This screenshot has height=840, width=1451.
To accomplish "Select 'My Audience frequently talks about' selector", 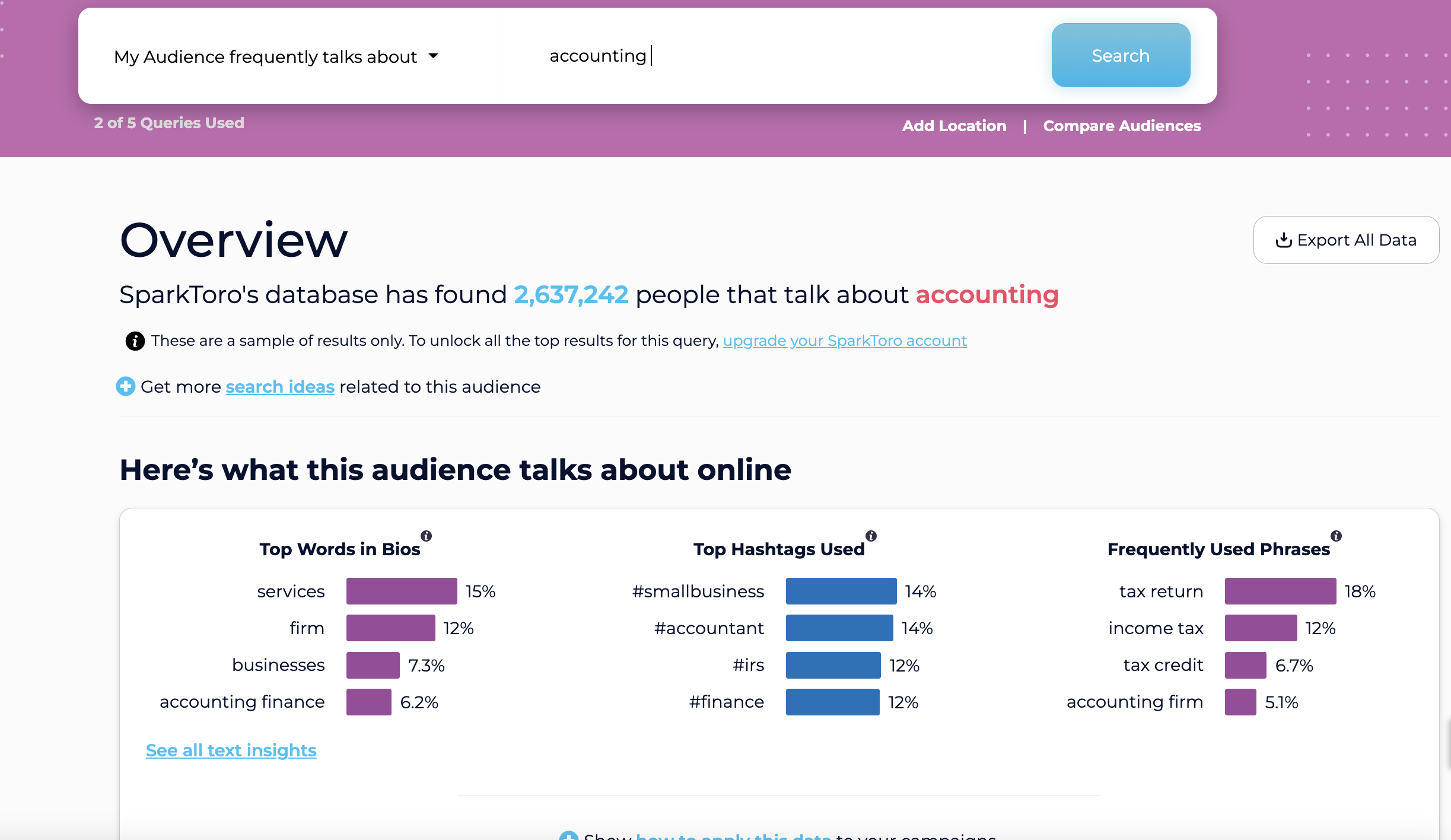I will [x=266, y=56].
